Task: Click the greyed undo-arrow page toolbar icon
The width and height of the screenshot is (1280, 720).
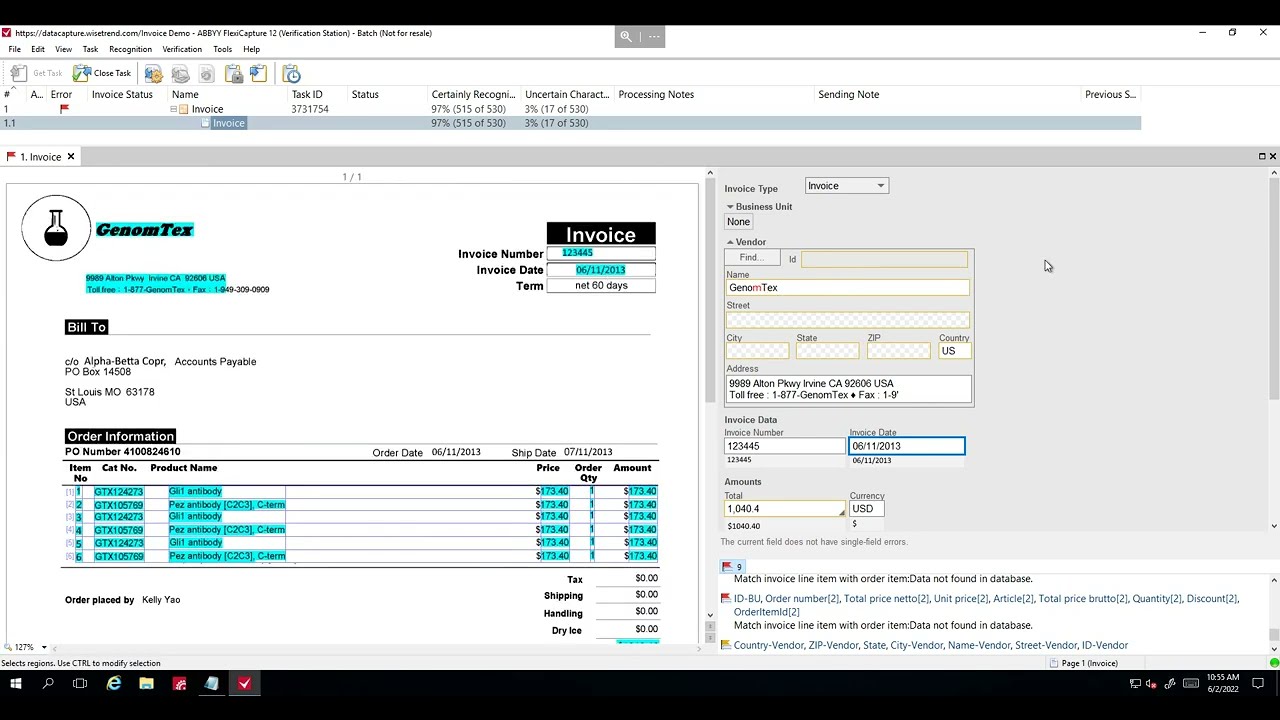Action: 206,73
